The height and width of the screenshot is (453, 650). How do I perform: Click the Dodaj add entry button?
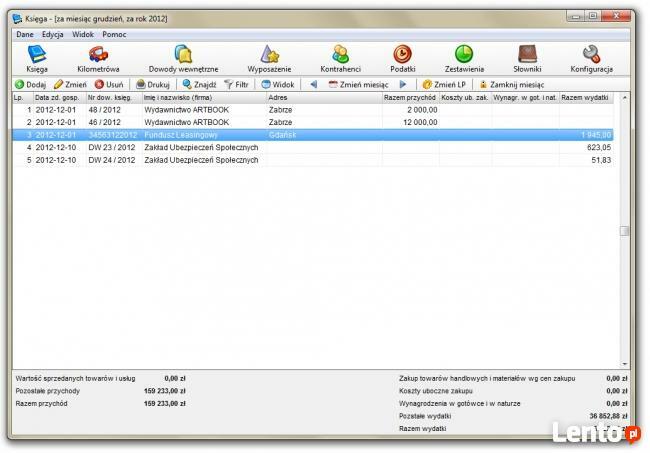click(x=30, y=85)
